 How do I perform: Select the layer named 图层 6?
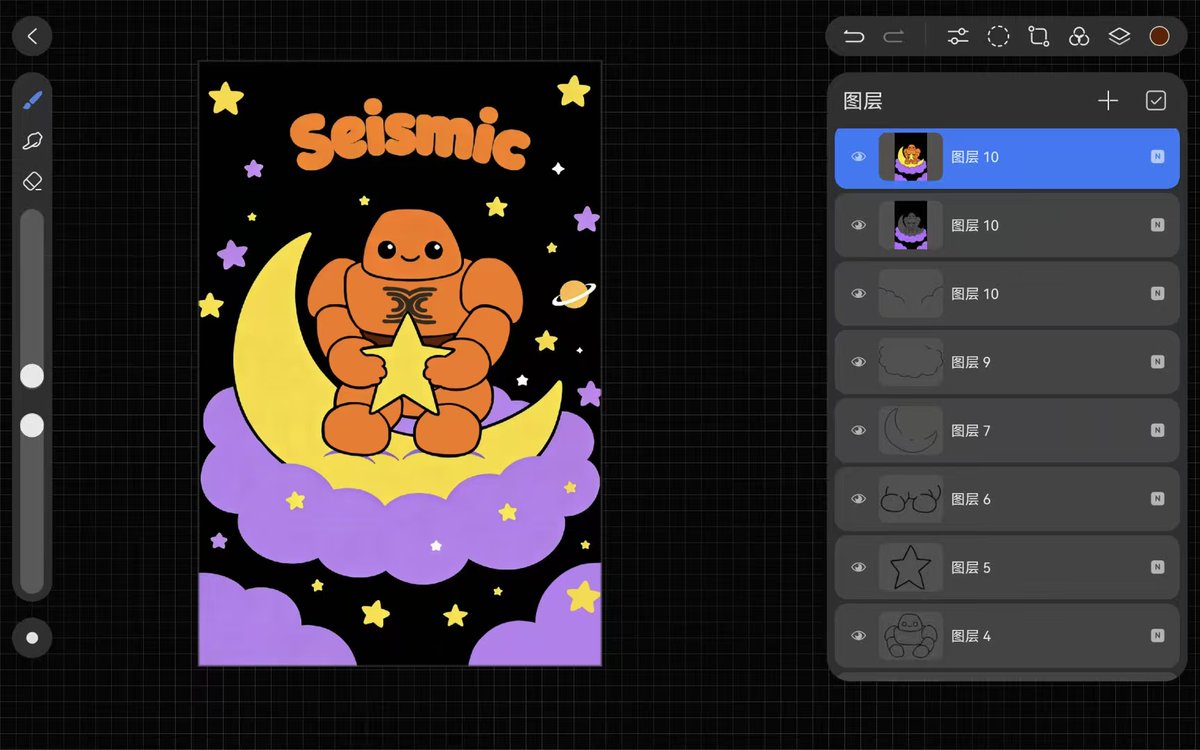click(1007, 499)
